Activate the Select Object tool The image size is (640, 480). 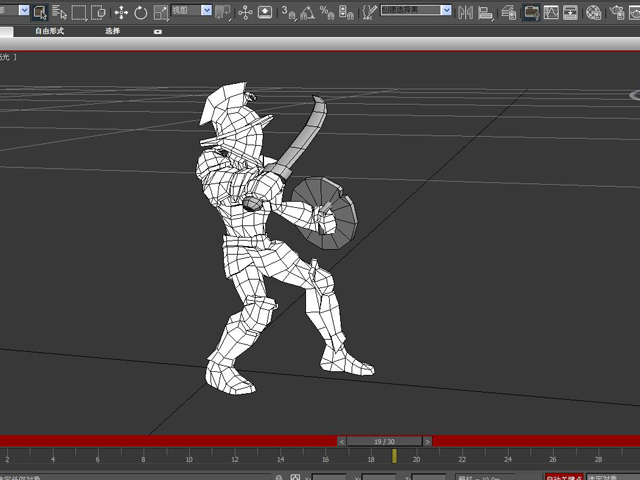40,12
